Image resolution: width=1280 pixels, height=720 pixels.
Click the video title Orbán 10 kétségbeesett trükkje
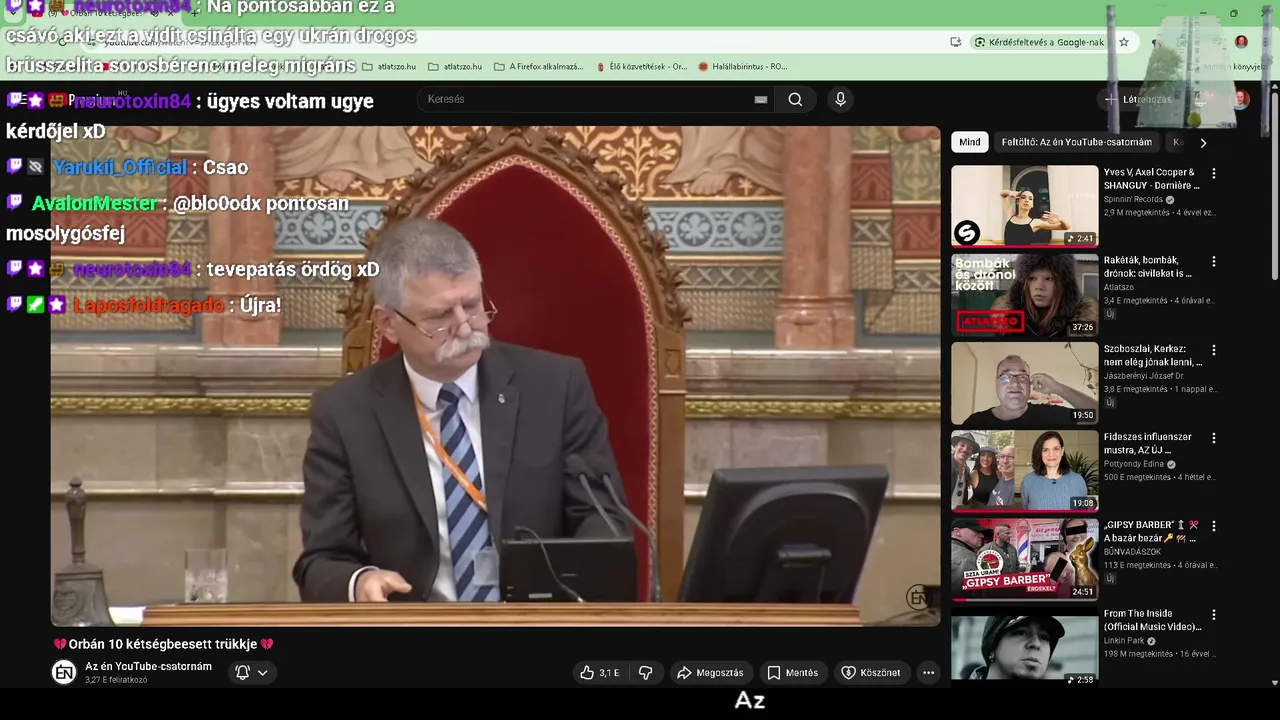click(163, 644)
